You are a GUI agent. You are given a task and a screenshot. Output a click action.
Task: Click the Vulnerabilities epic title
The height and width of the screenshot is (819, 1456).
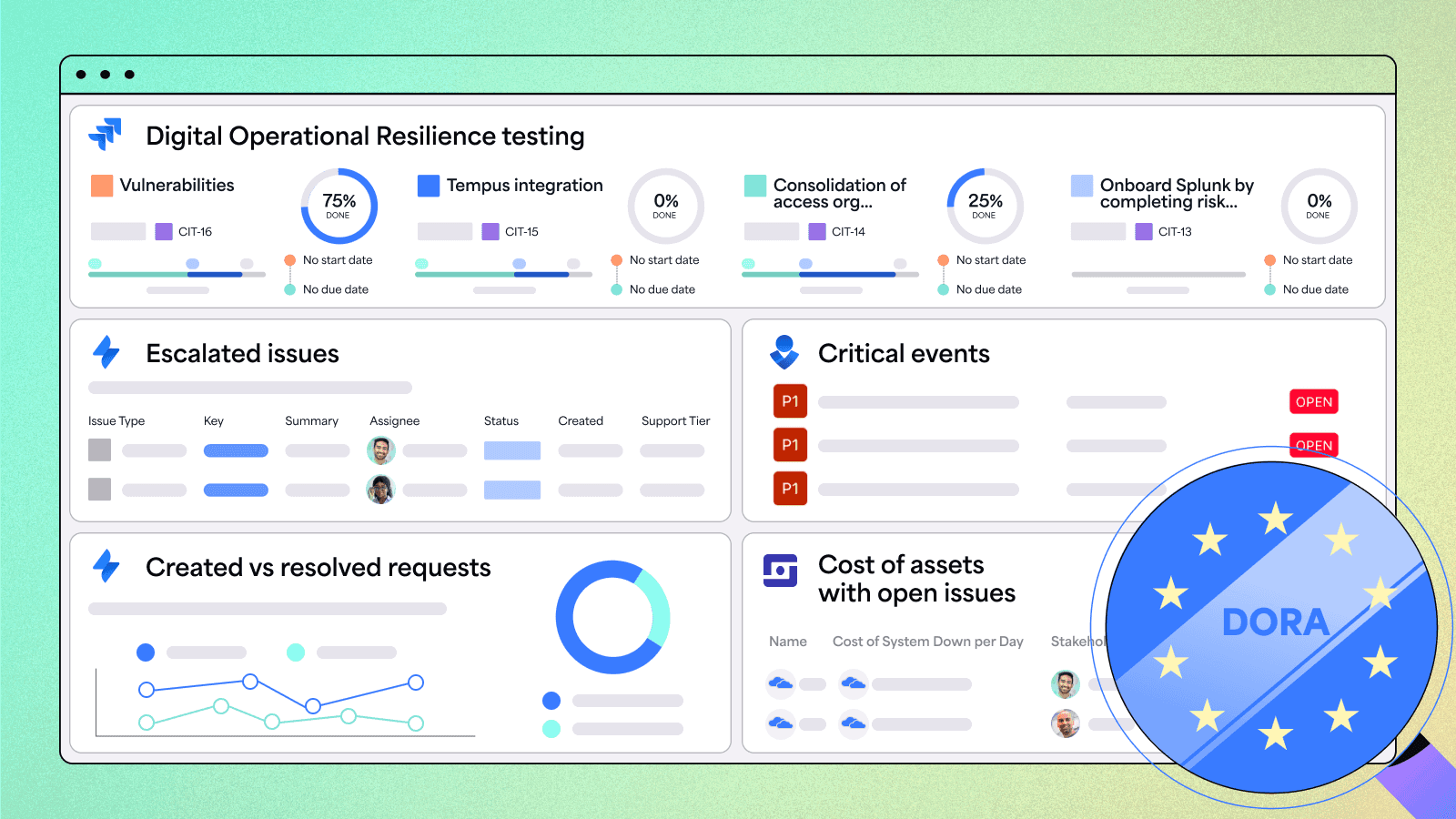pos(177,185)
